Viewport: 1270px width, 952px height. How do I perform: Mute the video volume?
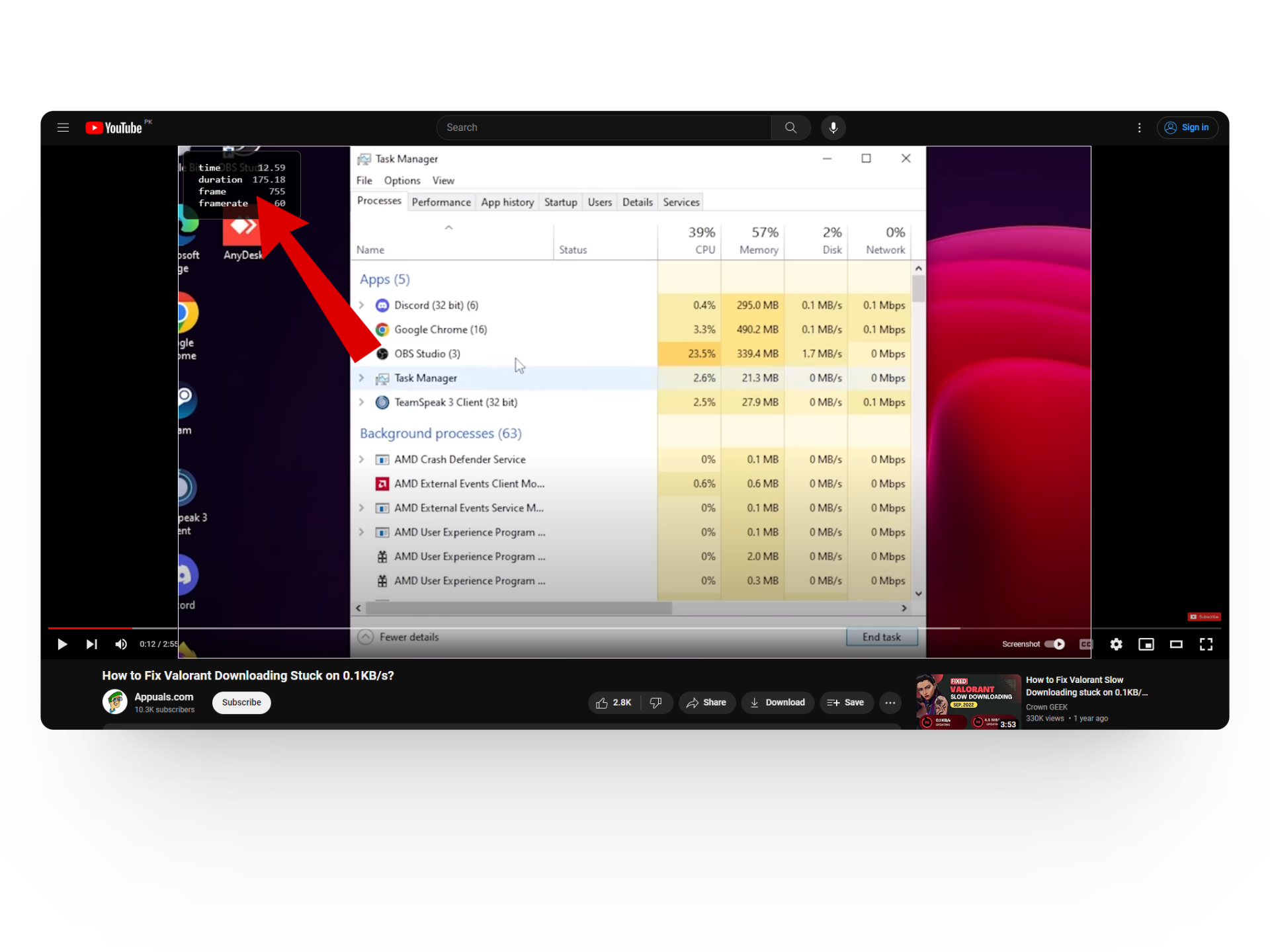(121, 644)
